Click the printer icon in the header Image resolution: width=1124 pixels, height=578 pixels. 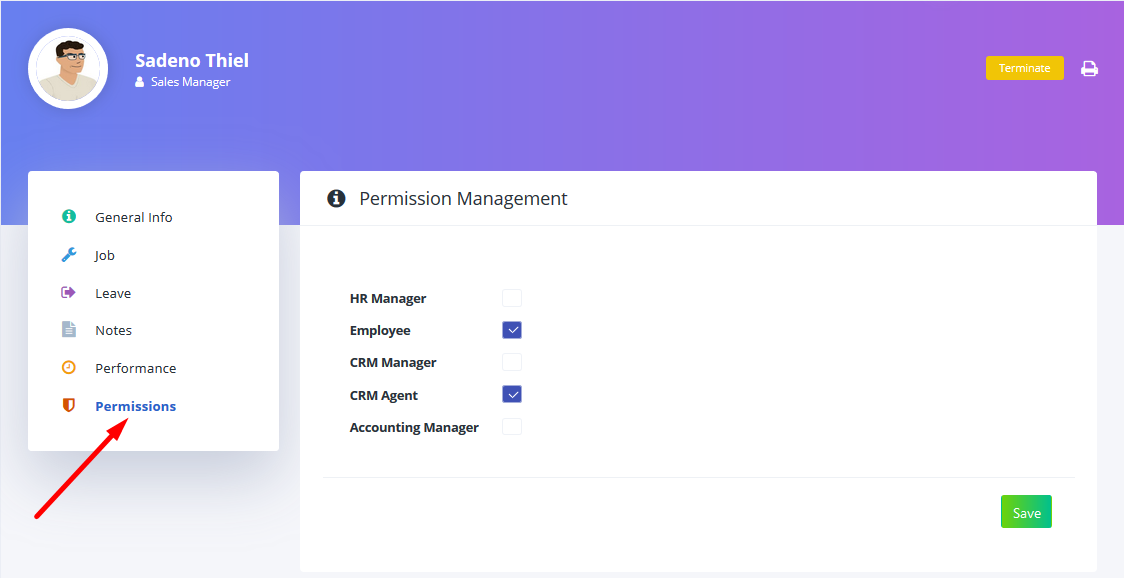[1089, 68]
